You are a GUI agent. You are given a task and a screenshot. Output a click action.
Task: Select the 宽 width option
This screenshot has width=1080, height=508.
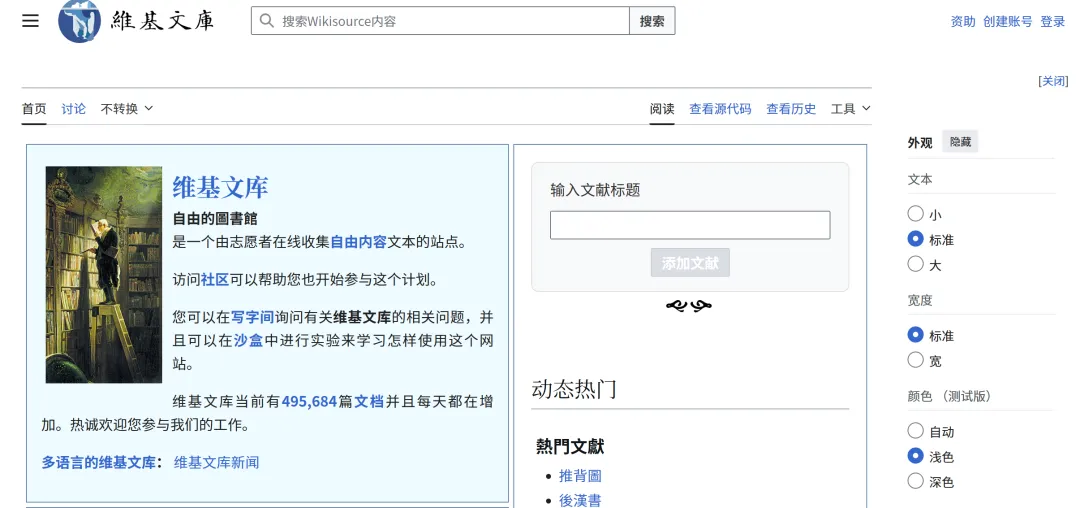tap(915, 360)
